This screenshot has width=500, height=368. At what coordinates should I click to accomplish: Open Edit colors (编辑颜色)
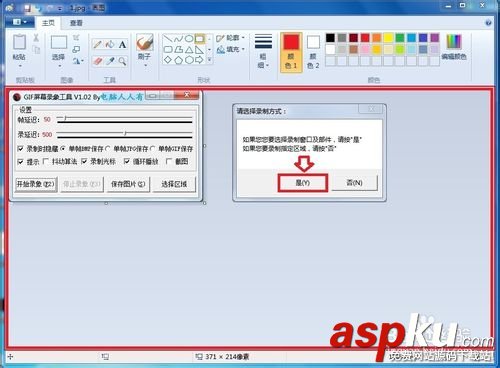click(x=454, y=47)
